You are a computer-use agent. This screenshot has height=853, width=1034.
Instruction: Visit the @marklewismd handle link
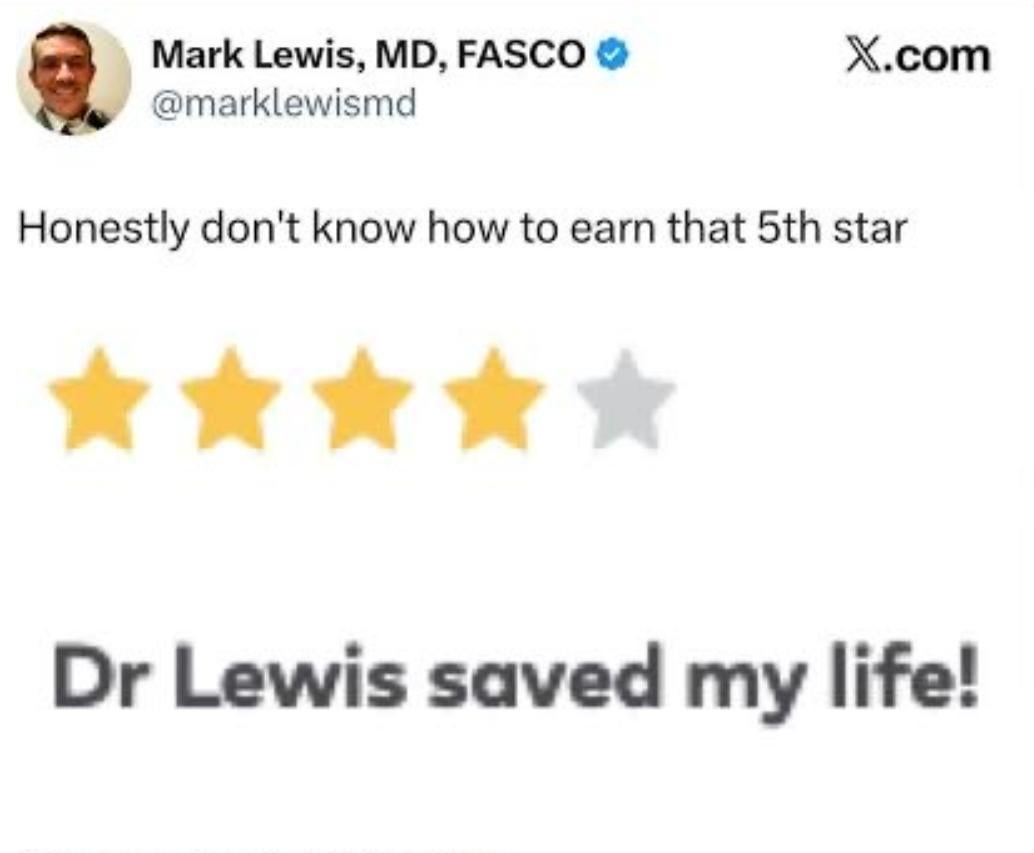coord(284,103)
